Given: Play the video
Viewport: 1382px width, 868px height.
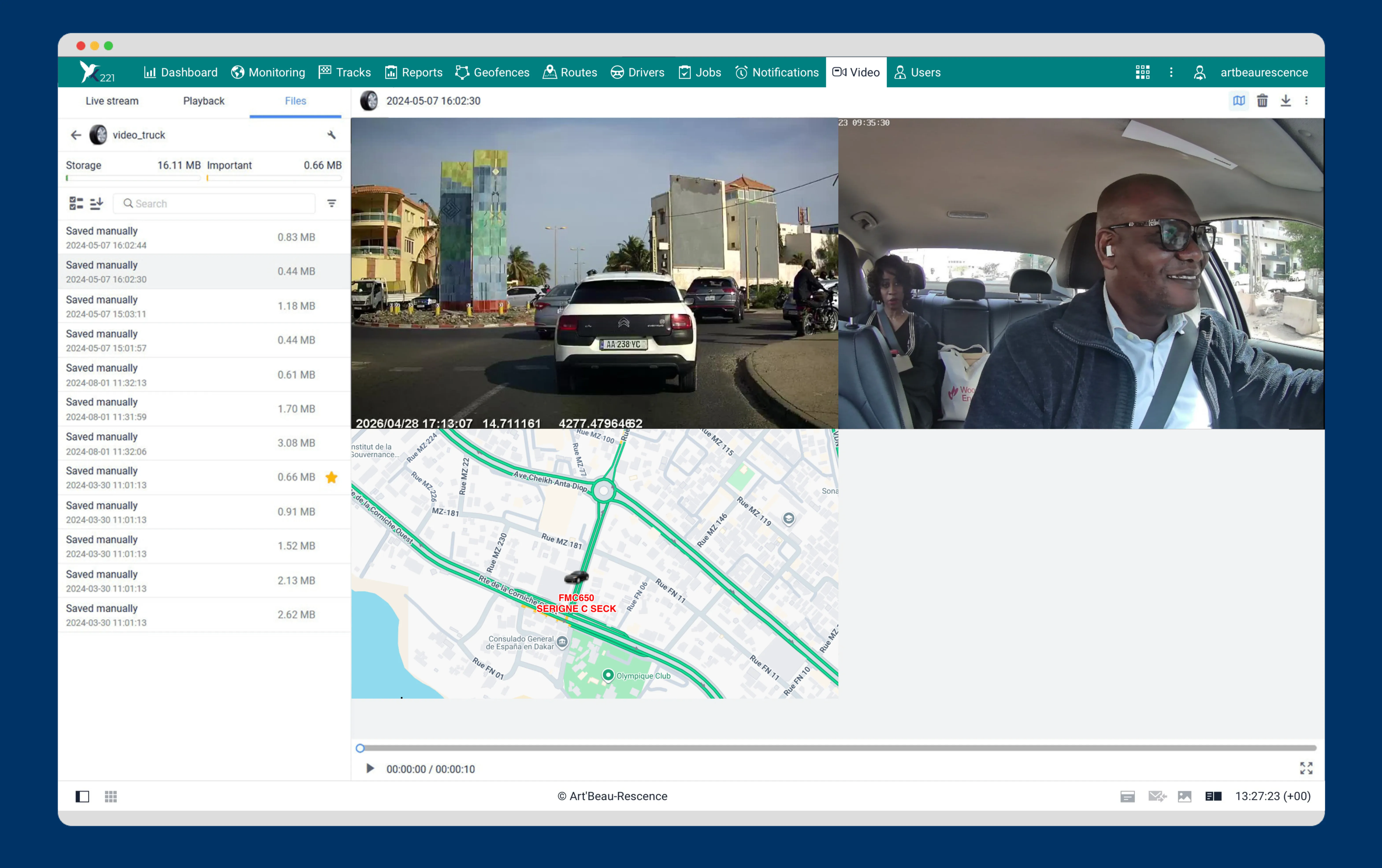Looking at the screenshot, I should tap(370, 768).
